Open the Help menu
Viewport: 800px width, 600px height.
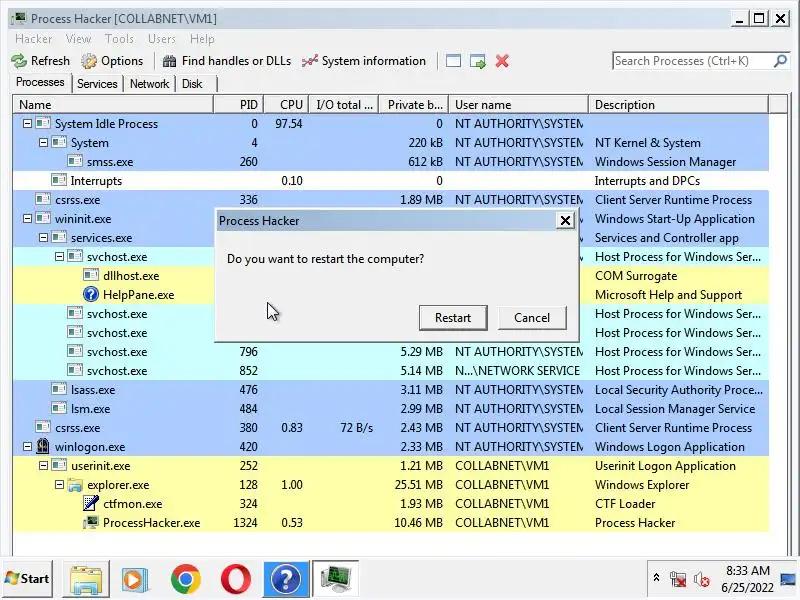tap(202, 39)
